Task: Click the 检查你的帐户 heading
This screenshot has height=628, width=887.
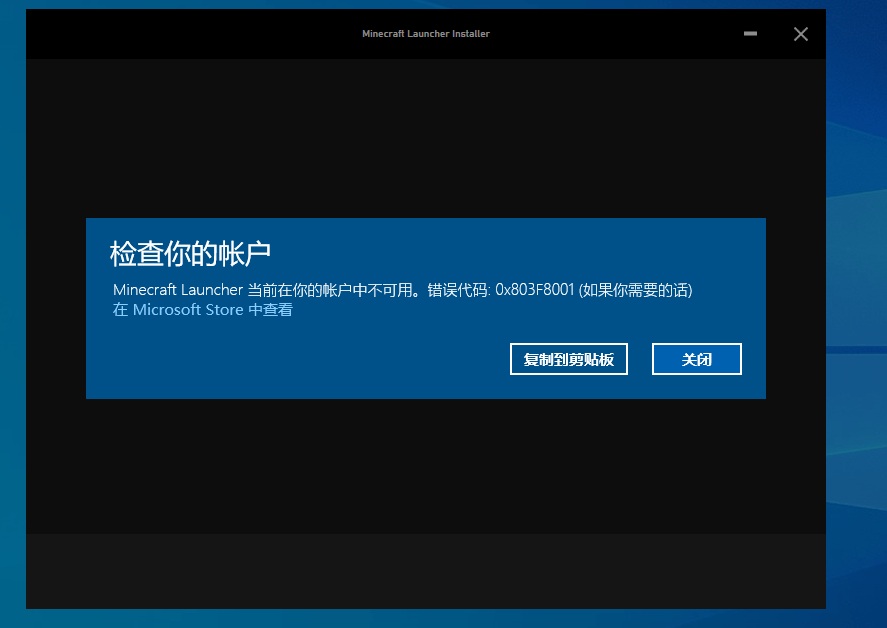Action: coord(190,253)
